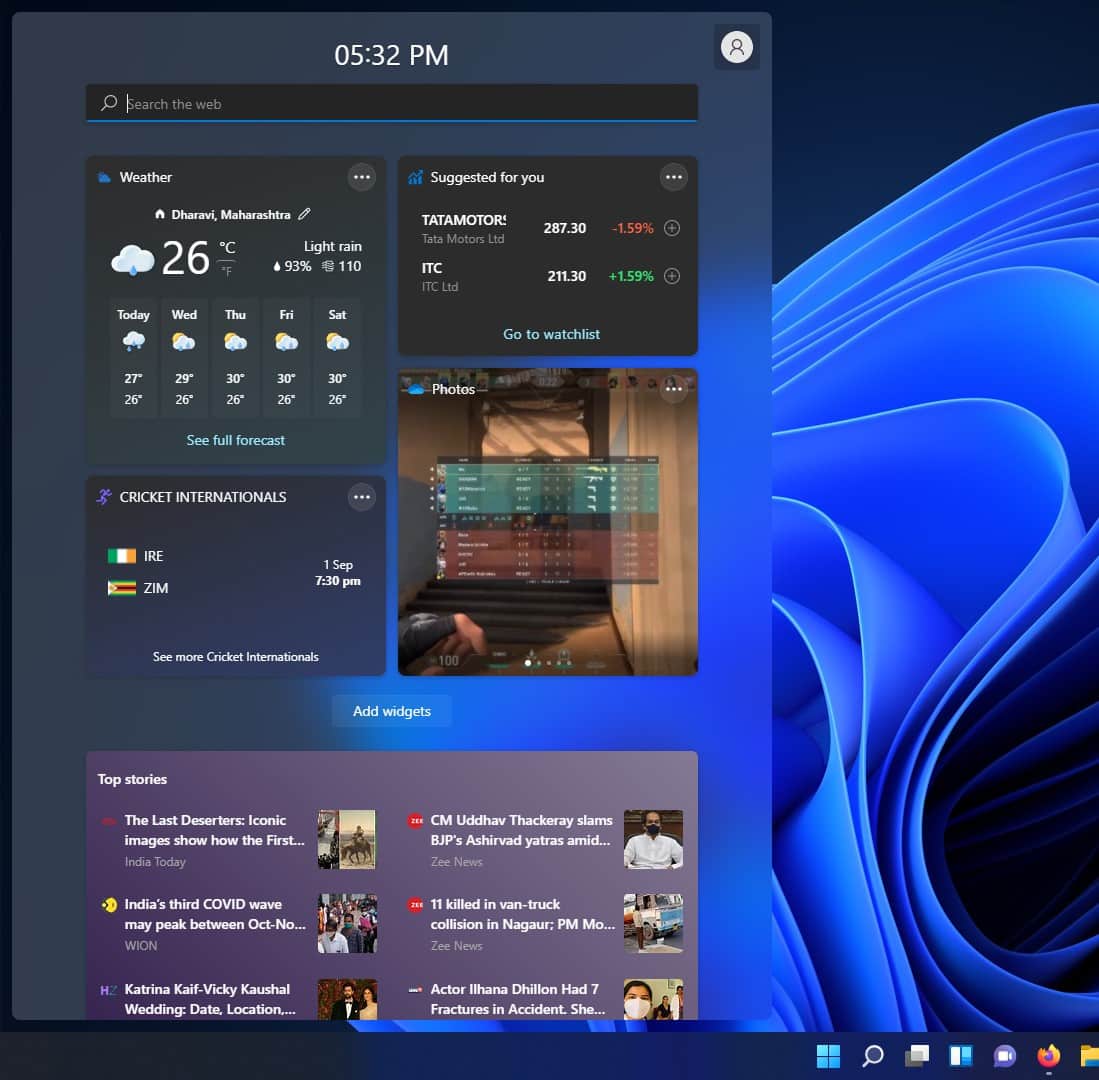Screen dimensions: 1099x1080
Task: Select the first Photos carousel dot
Action: tap(528, 663)
